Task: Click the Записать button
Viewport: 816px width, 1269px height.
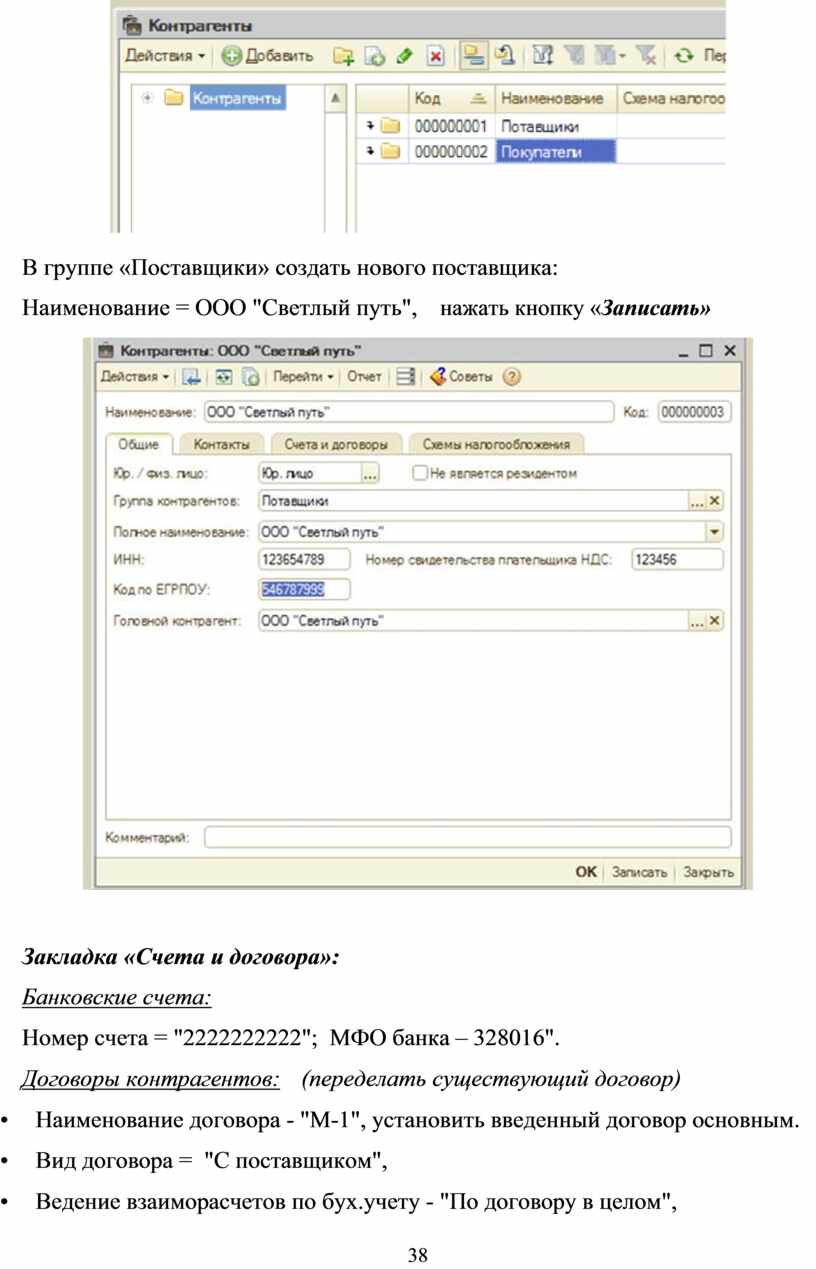Action: point(639,872)
